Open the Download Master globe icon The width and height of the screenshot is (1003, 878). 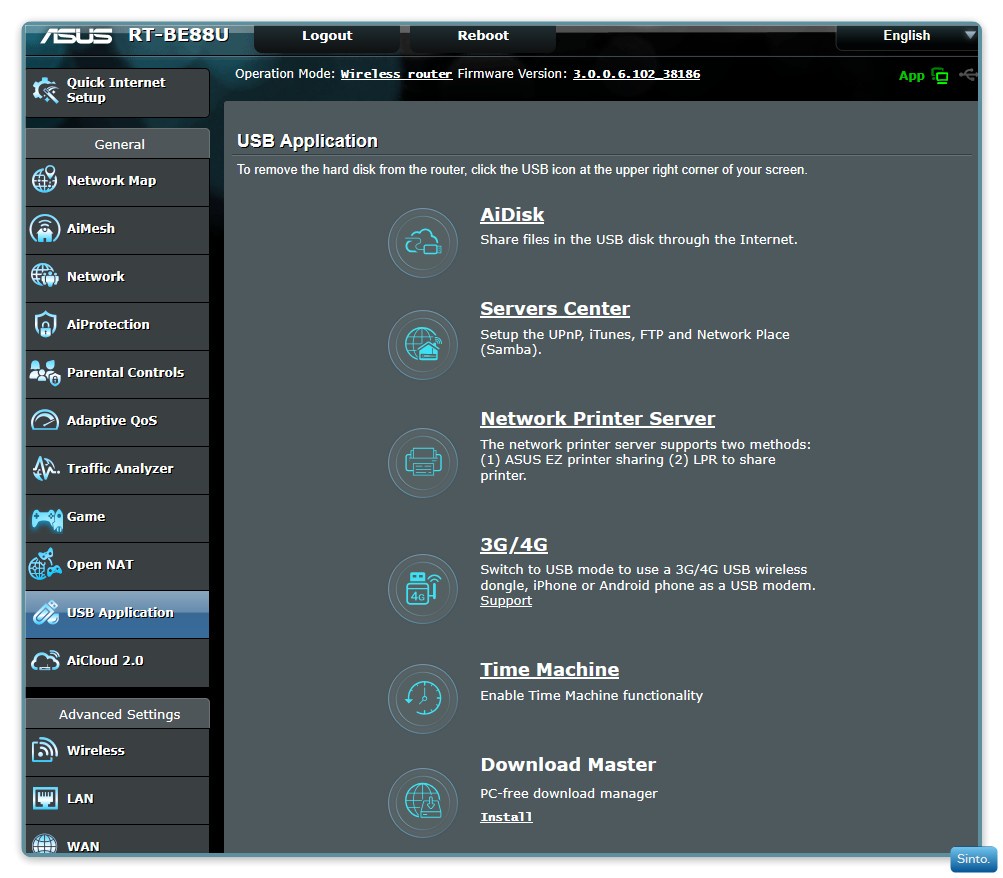tap(423, 803)
